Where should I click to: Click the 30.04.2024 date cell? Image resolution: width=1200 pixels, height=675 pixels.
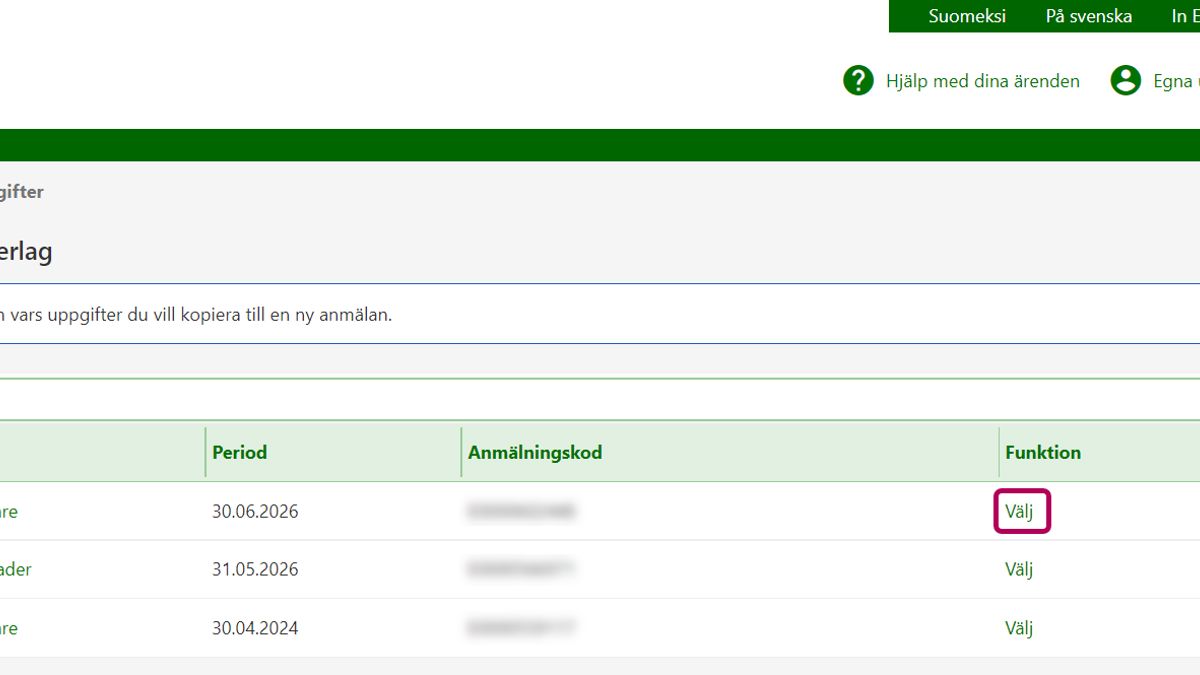[254, 628]
